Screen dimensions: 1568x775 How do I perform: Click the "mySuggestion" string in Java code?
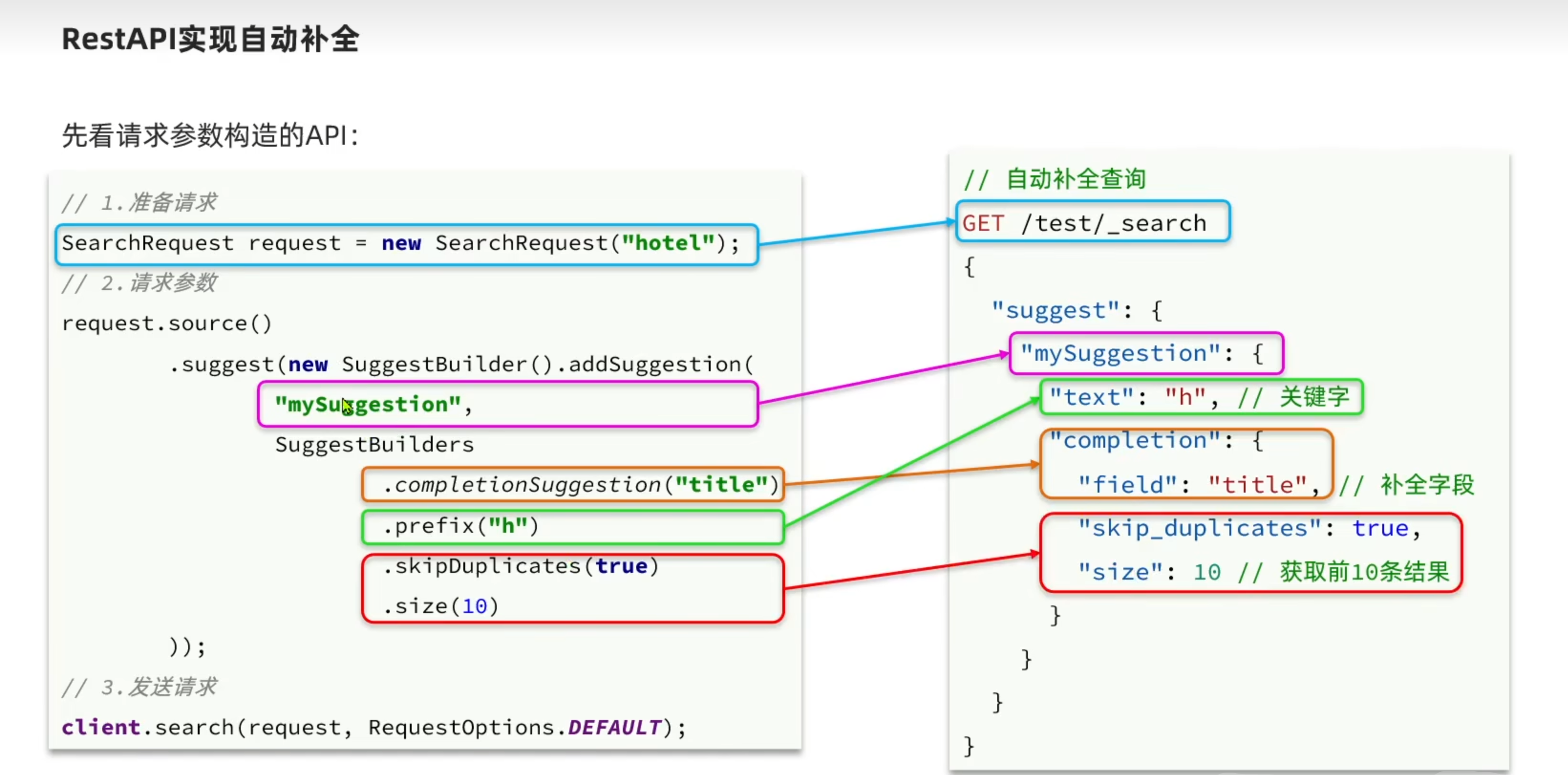(x=367, y=404)
